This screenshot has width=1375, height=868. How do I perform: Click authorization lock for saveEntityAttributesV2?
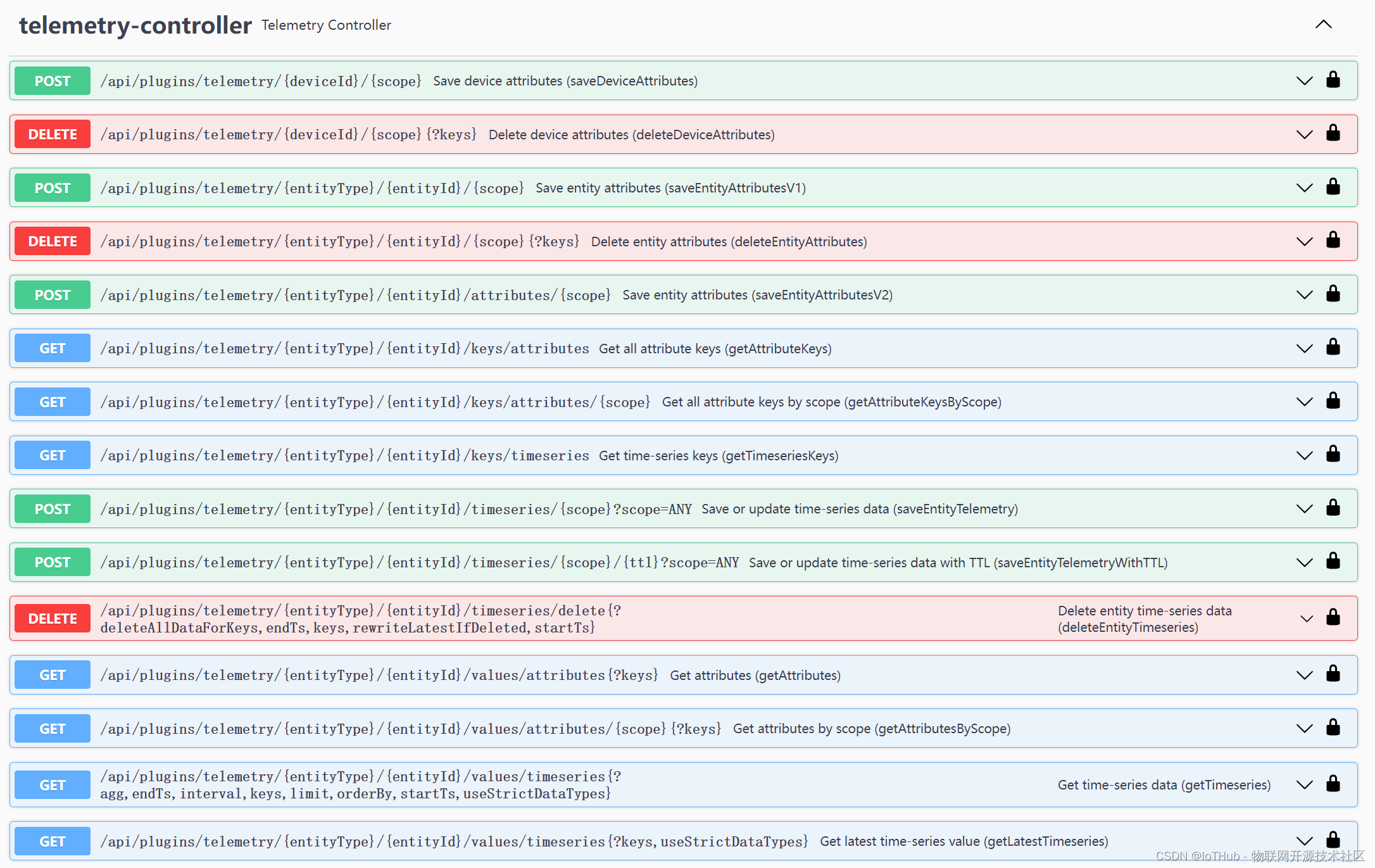coord(1333,294)
